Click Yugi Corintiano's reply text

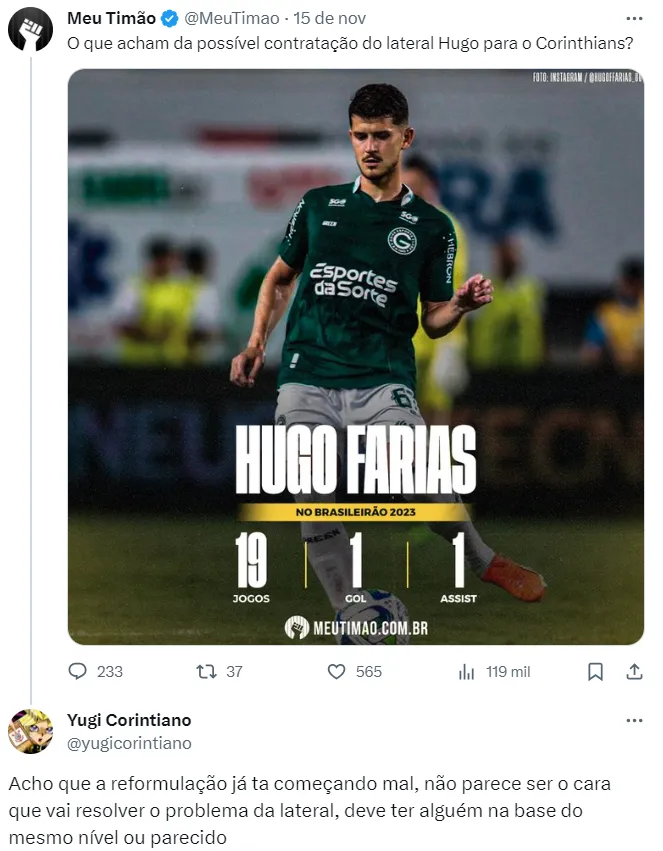tap(308, 809)
